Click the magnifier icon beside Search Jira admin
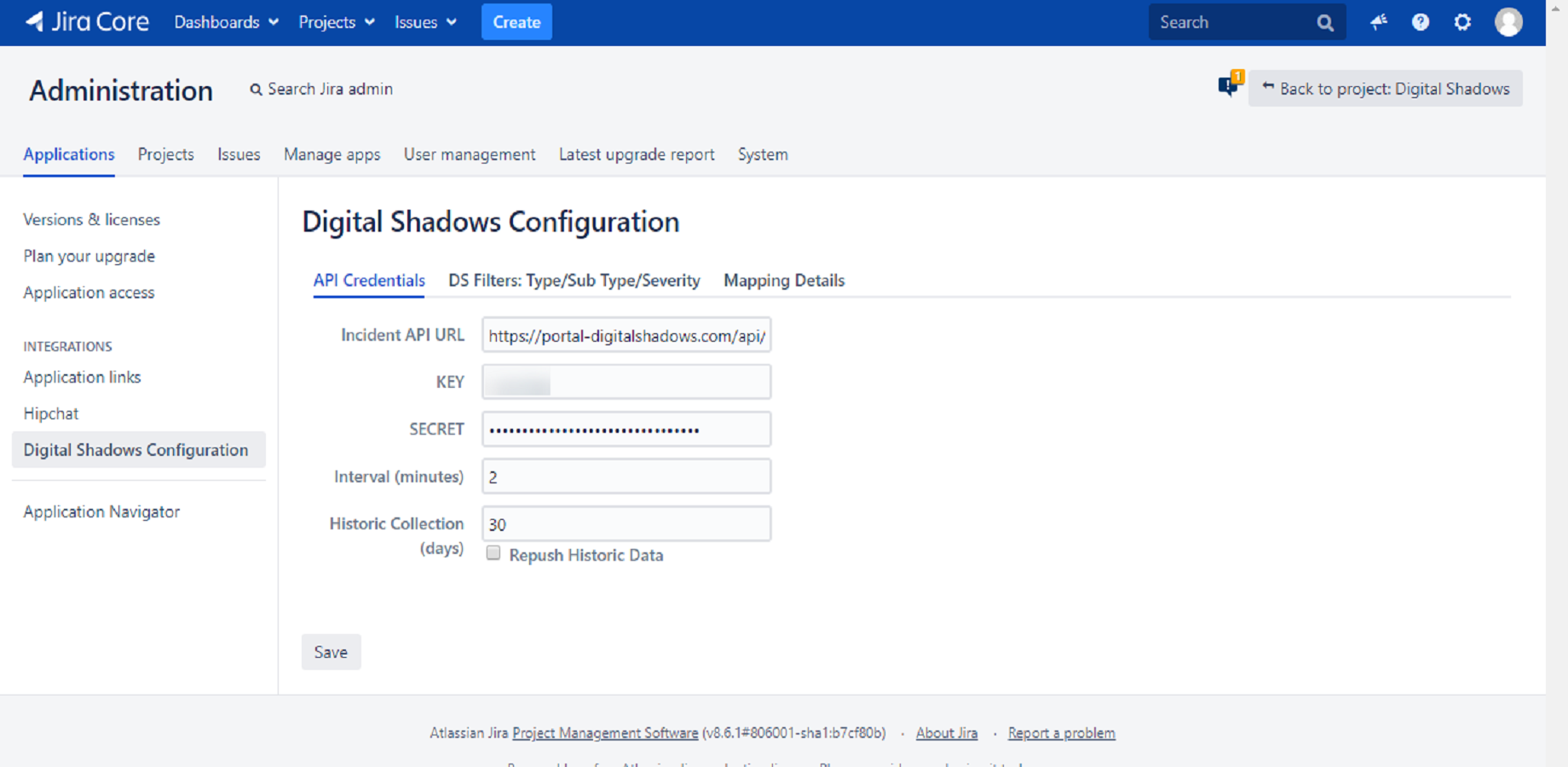The width and height of the screenshot is (1568, 767). (256, 89)
